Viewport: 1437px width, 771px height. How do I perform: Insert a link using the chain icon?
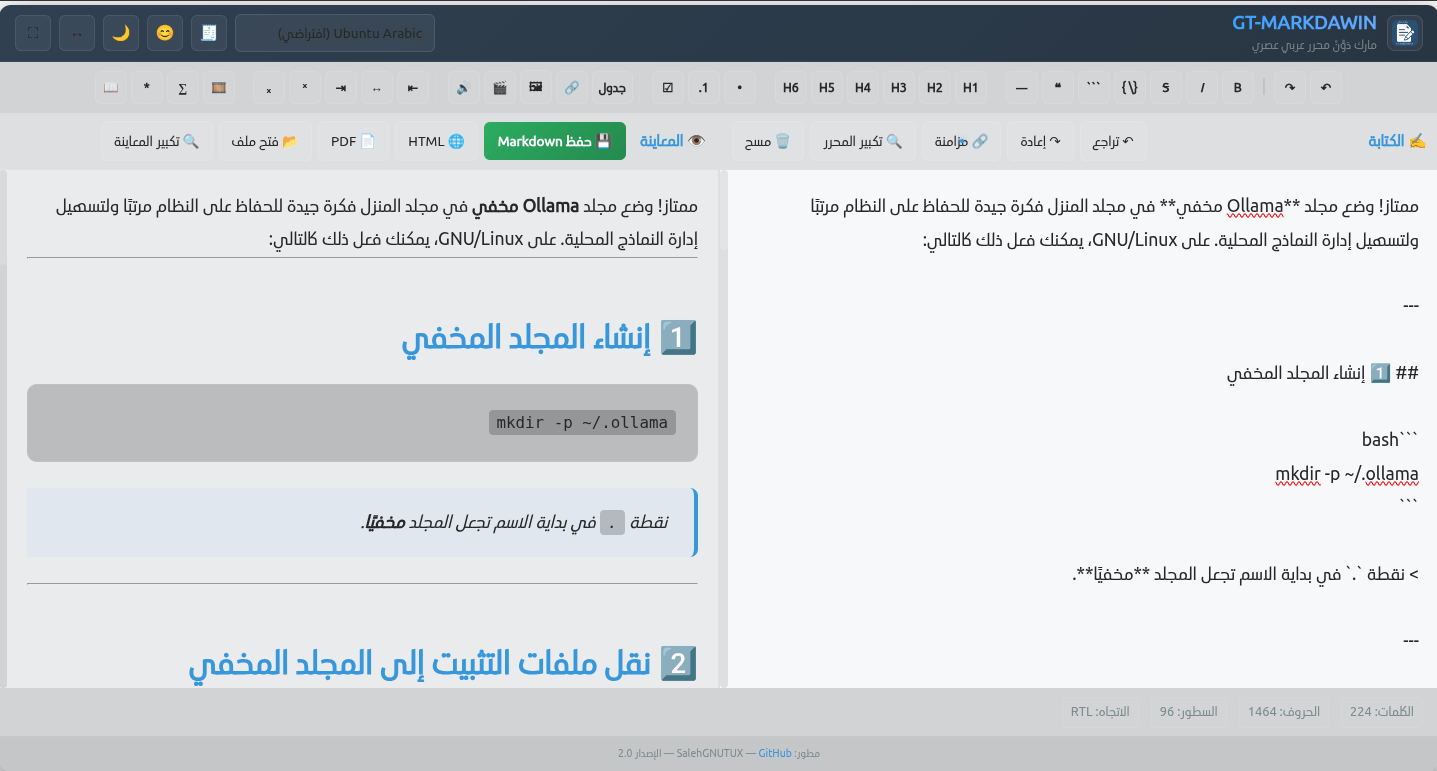[571, 88]
